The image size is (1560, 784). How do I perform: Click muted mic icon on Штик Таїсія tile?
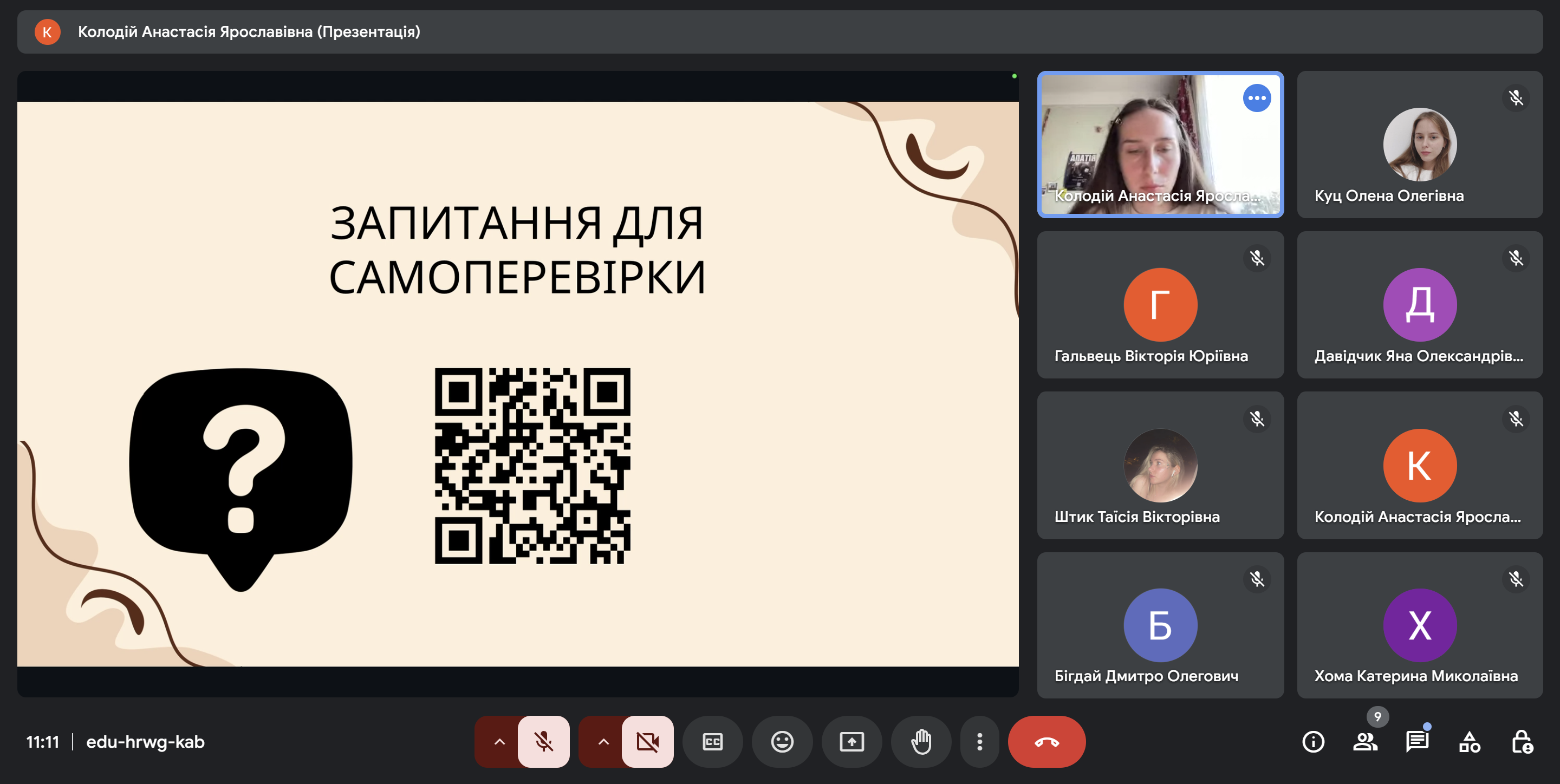coord(1257,419)
